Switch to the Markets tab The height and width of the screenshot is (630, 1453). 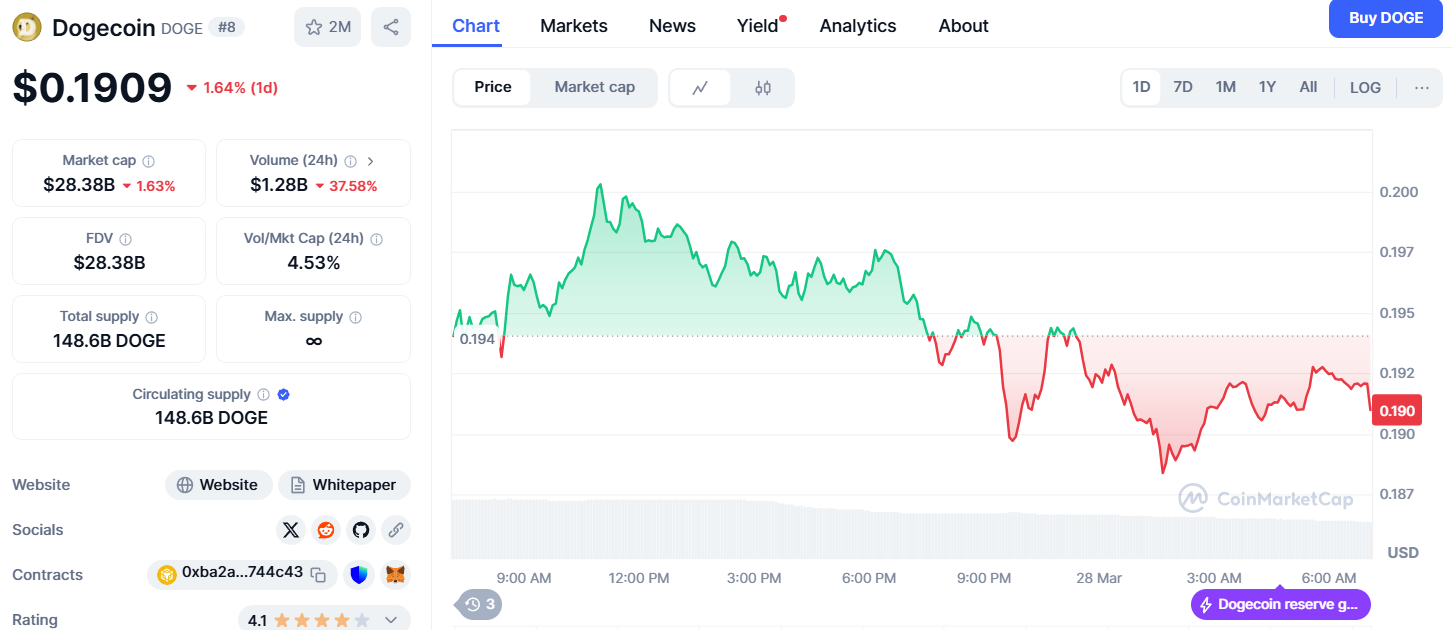coord(574,26)
